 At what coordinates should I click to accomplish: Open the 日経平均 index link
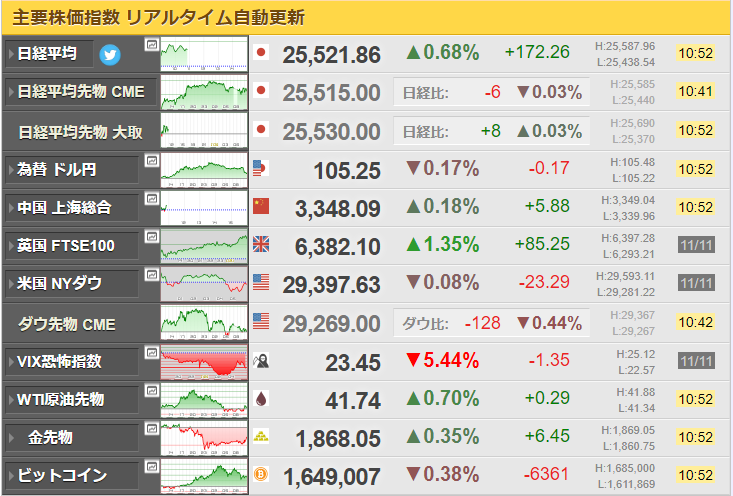[x=47, y=54]
